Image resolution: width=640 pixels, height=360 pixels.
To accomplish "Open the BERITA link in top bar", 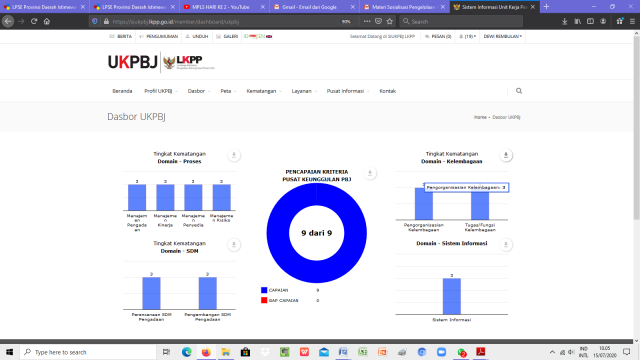I will pyautogui.click(x=121, y=36).
